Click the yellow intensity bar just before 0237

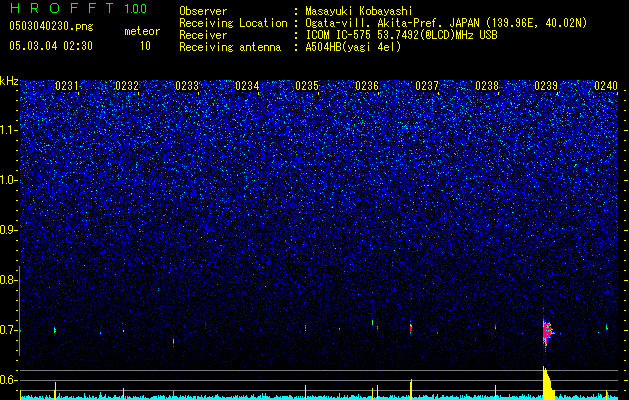coord(411,389)
